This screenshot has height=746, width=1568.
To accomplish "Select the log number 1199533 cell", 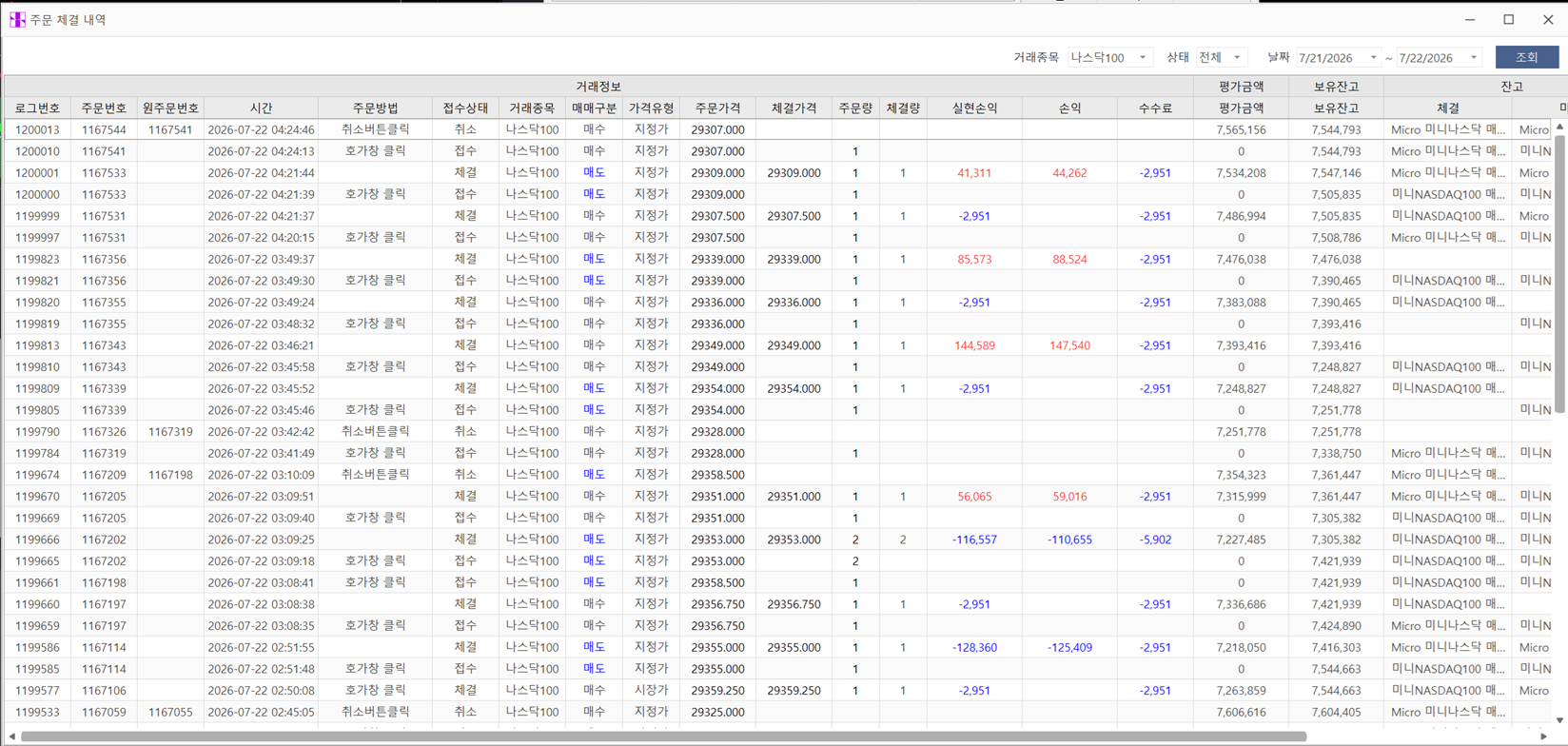I will coord(38,712).
